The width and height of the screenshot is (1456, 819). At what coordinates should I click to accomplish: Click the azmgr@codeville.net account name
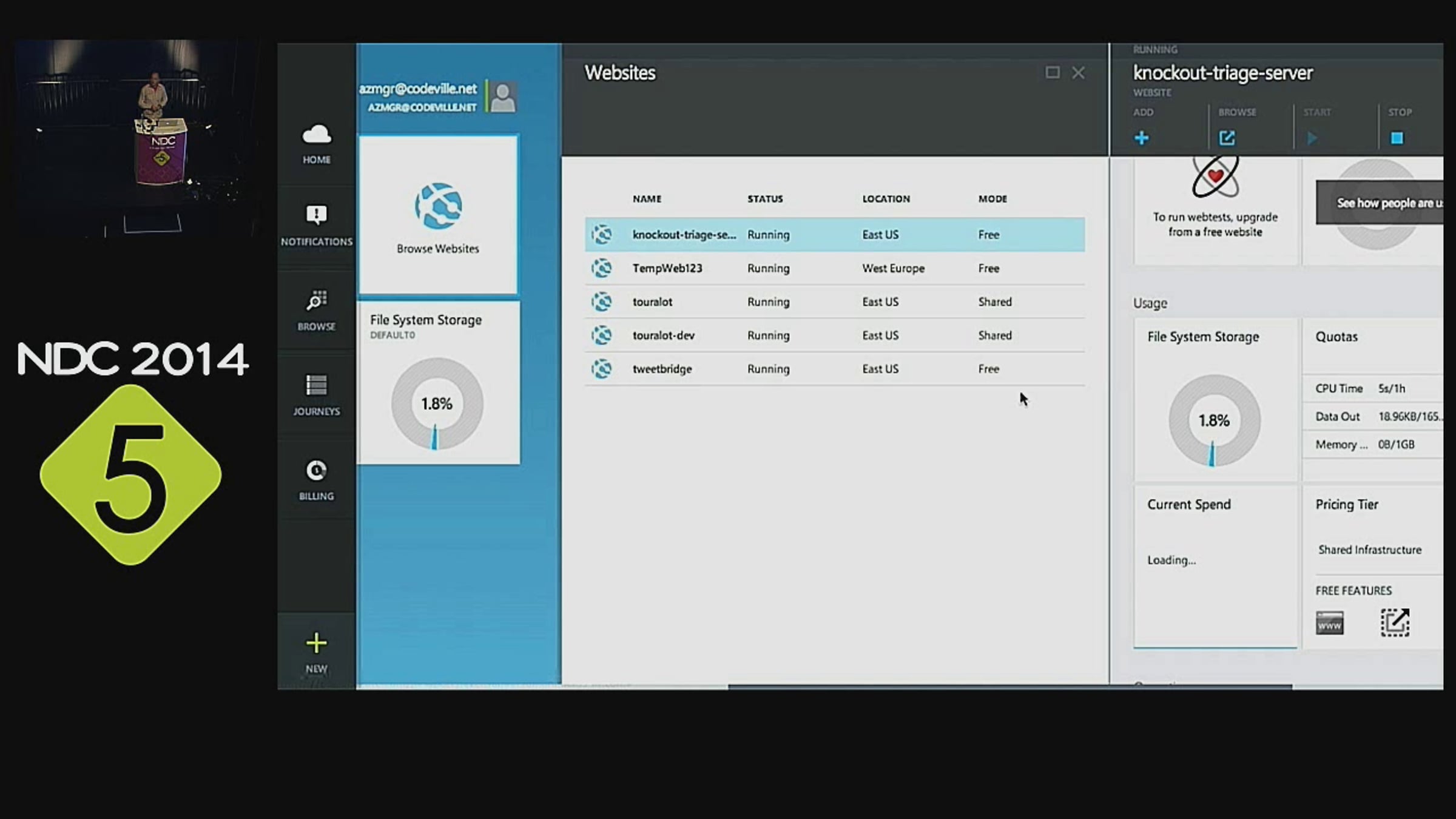[x=418, y=89]
